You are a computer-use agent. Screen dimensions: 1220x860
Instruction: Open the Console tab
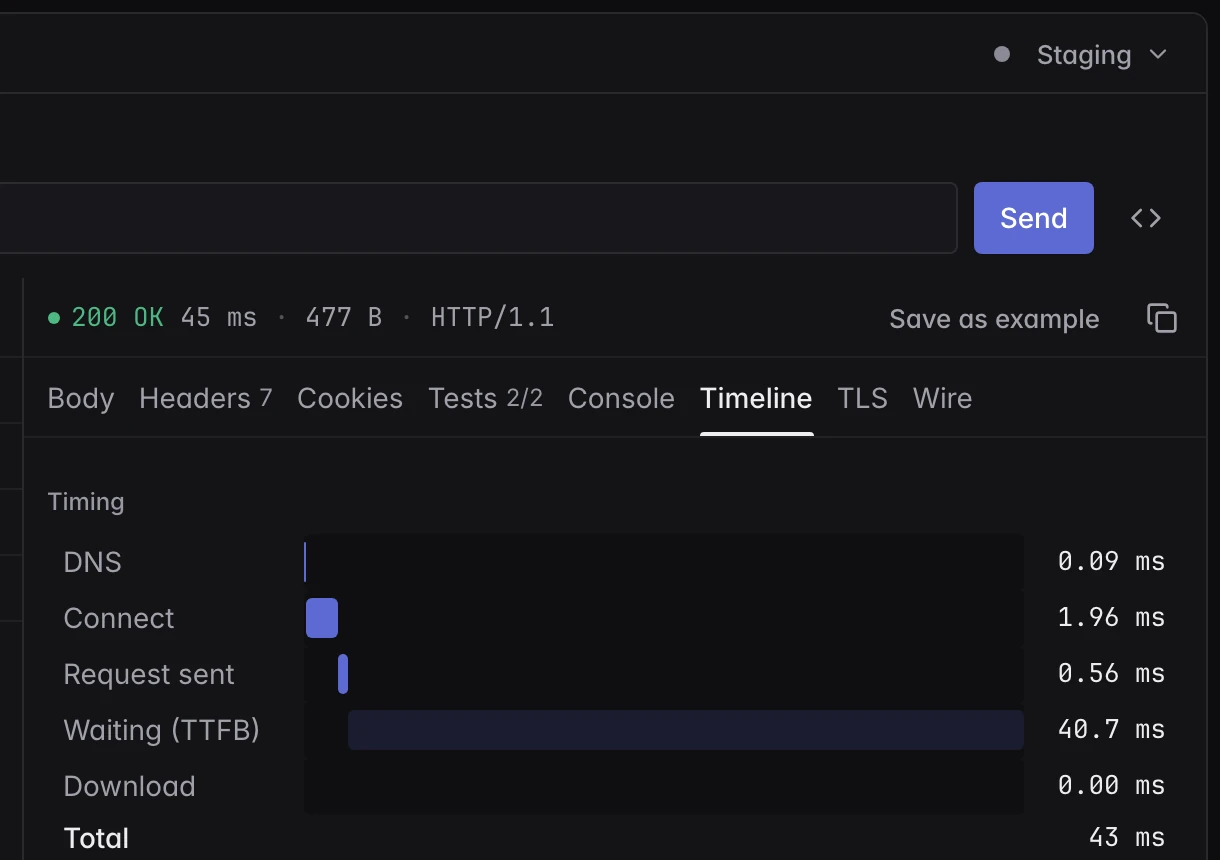[x=621, y=398]
